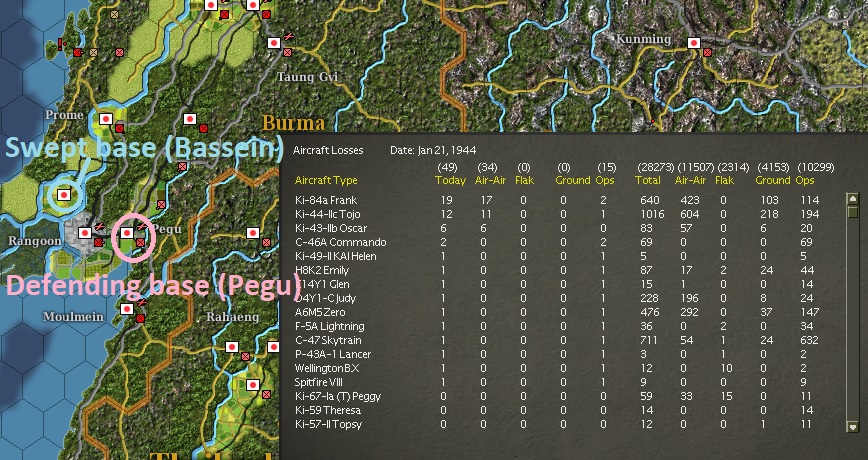Click the red unit marker at Pegu
Viewport: 868px width, 460px height.
pyautogui.click(x=141, y=242)
